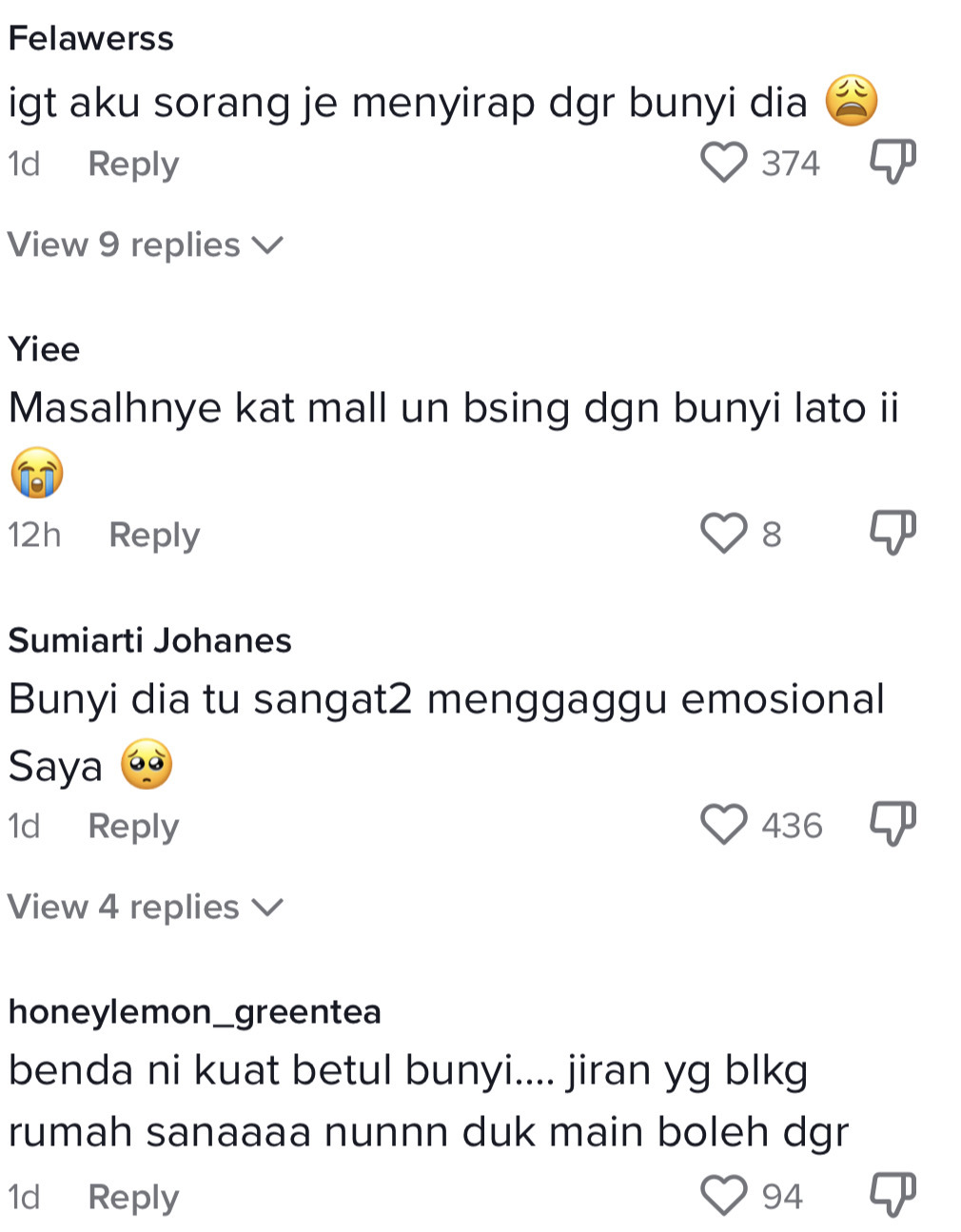
Task: Click the 436 likes count
Action: click(792, 826)
